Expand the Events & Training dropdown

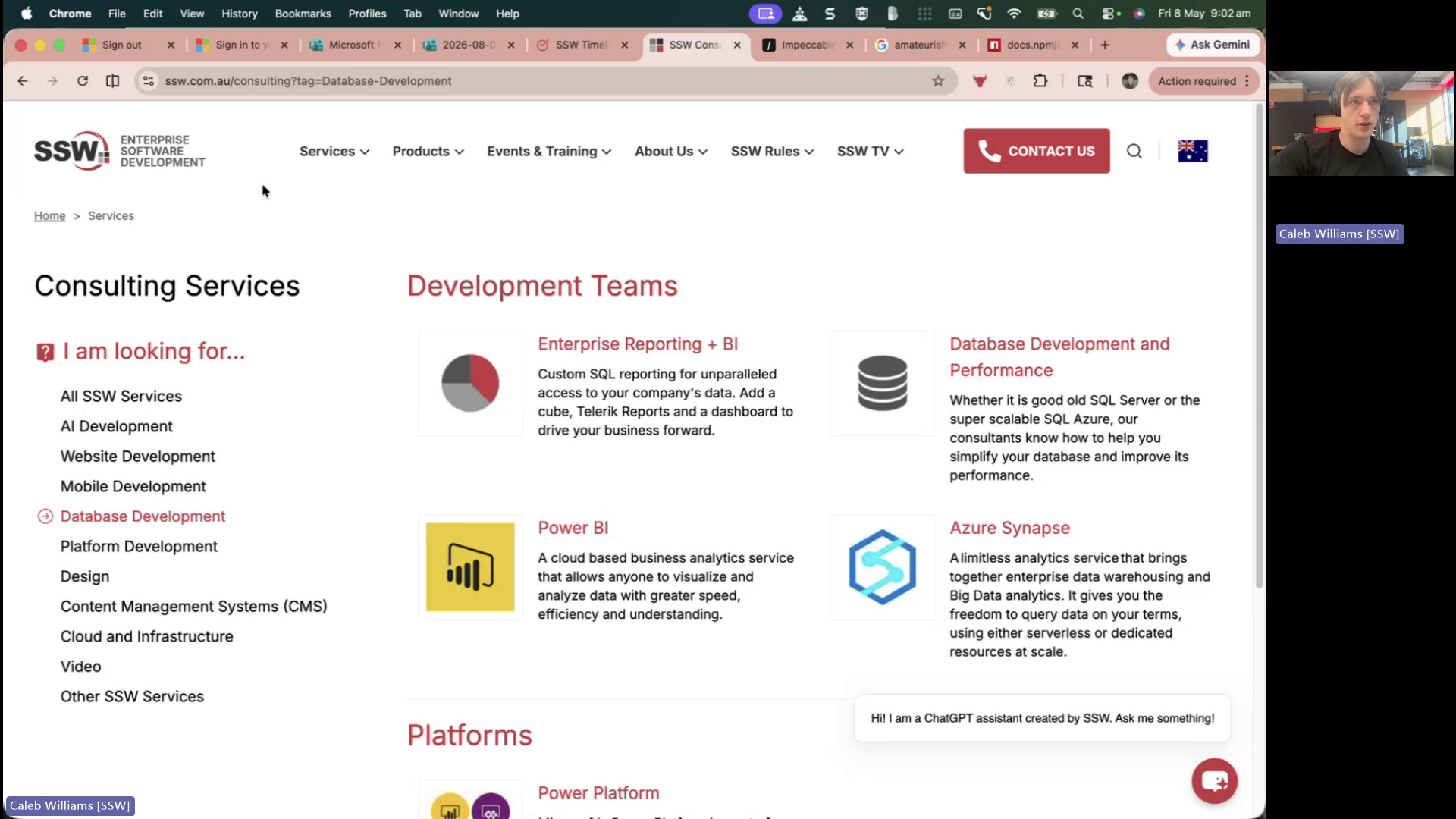pos(549,152)
